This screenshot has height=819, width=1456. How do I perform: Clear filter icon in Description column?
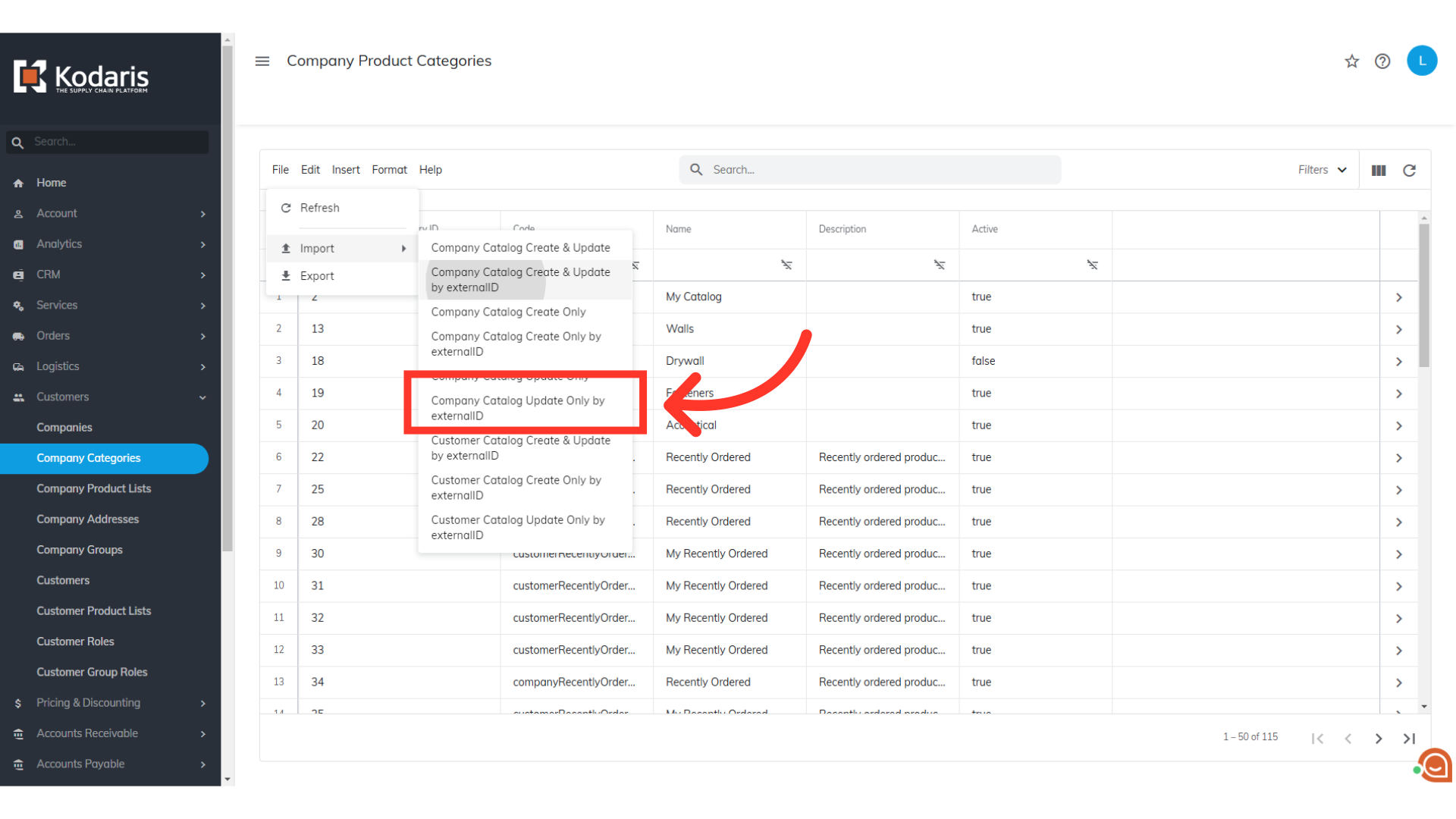click(940, 265)
